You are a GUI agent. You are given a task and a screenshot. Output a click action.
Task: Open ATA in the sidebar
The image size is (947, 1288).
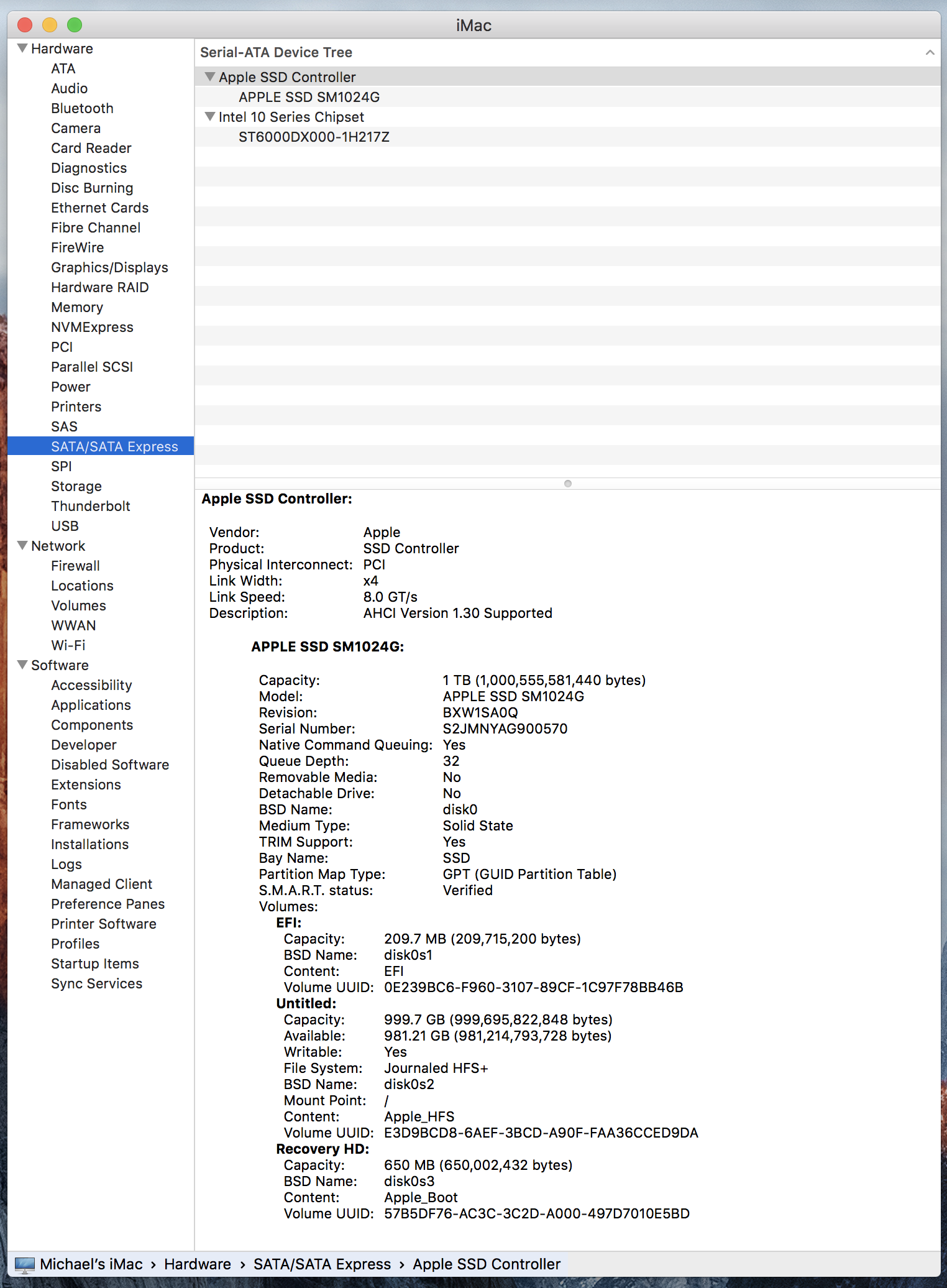[63, 68]
